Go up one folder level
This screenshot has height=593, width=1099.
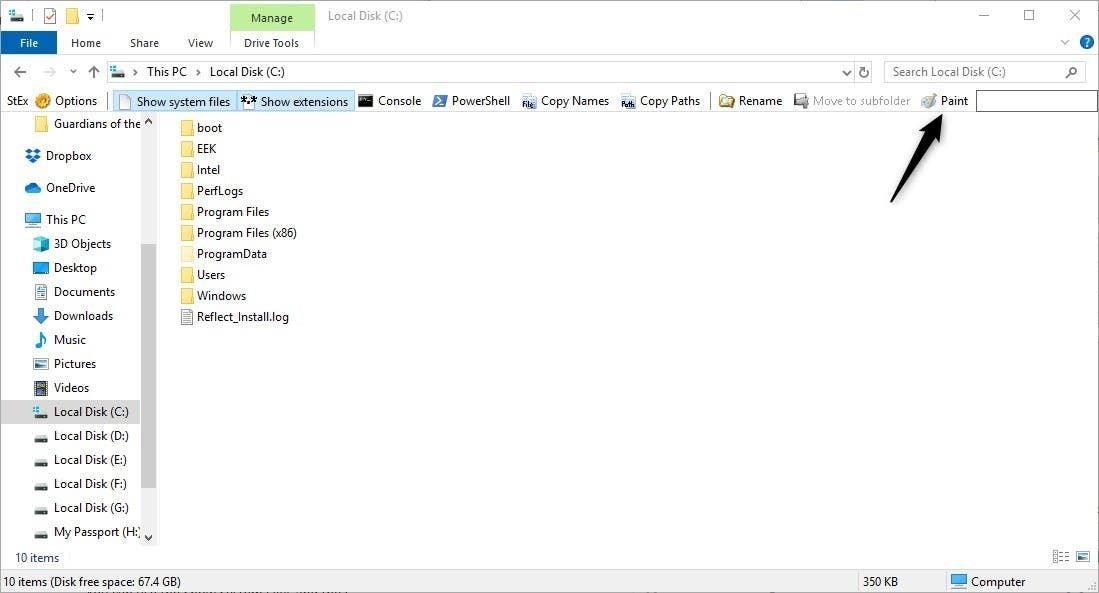[x=94, y=71]
